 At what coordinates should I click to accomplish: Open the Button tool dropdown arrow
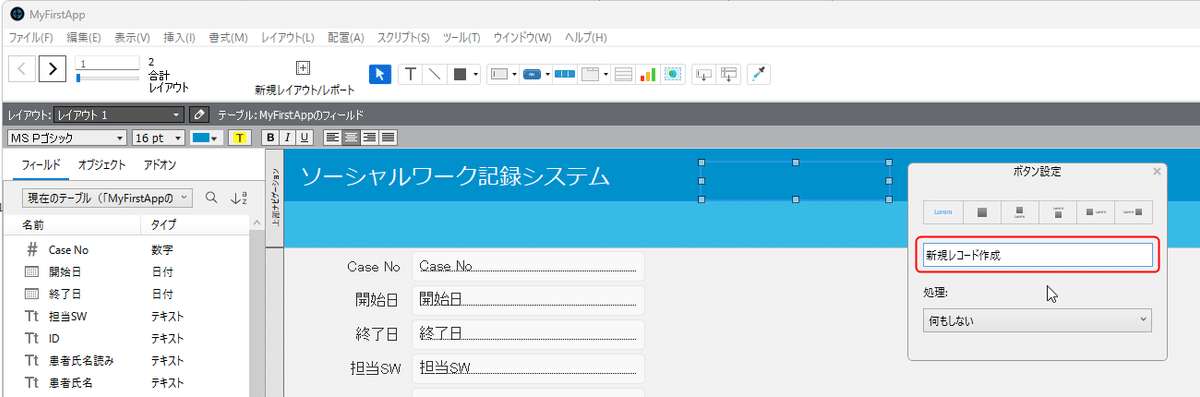click(x=548, y=74)
